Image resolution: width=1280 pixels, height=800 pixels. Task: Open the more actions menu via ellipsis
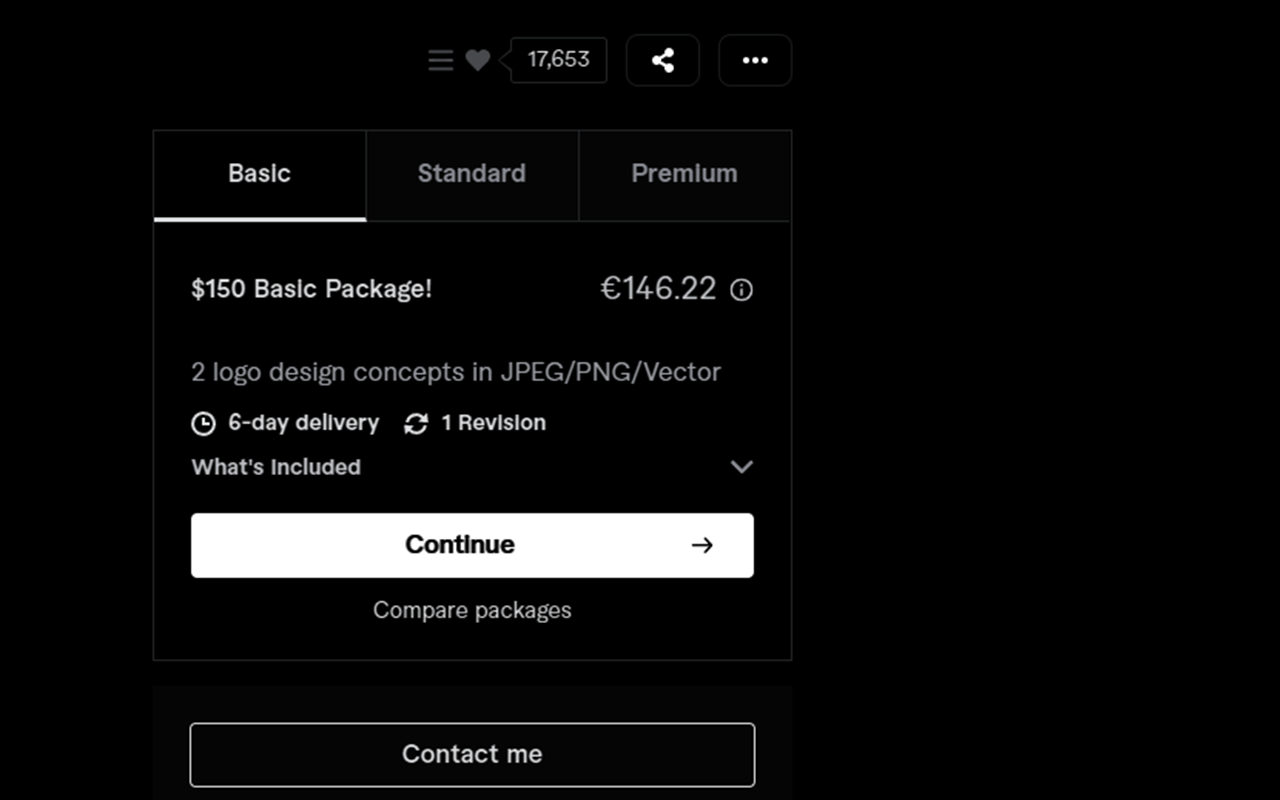pyautogui.click(x=754, y=60)
